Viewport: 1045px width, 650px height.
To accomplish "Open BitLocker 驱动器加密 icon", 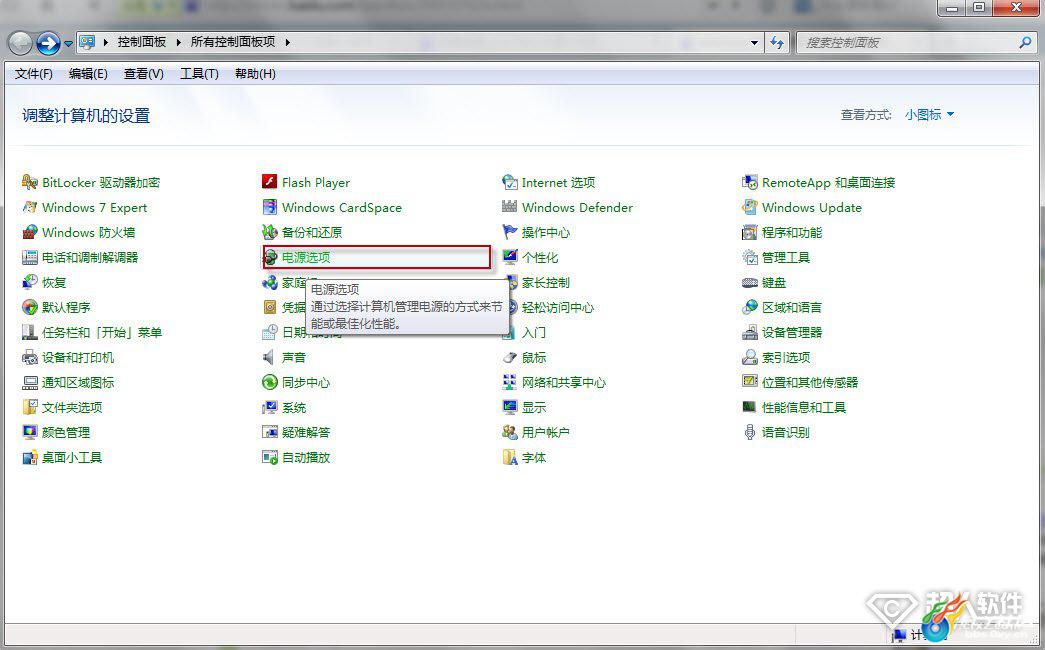I will (29, 182).
